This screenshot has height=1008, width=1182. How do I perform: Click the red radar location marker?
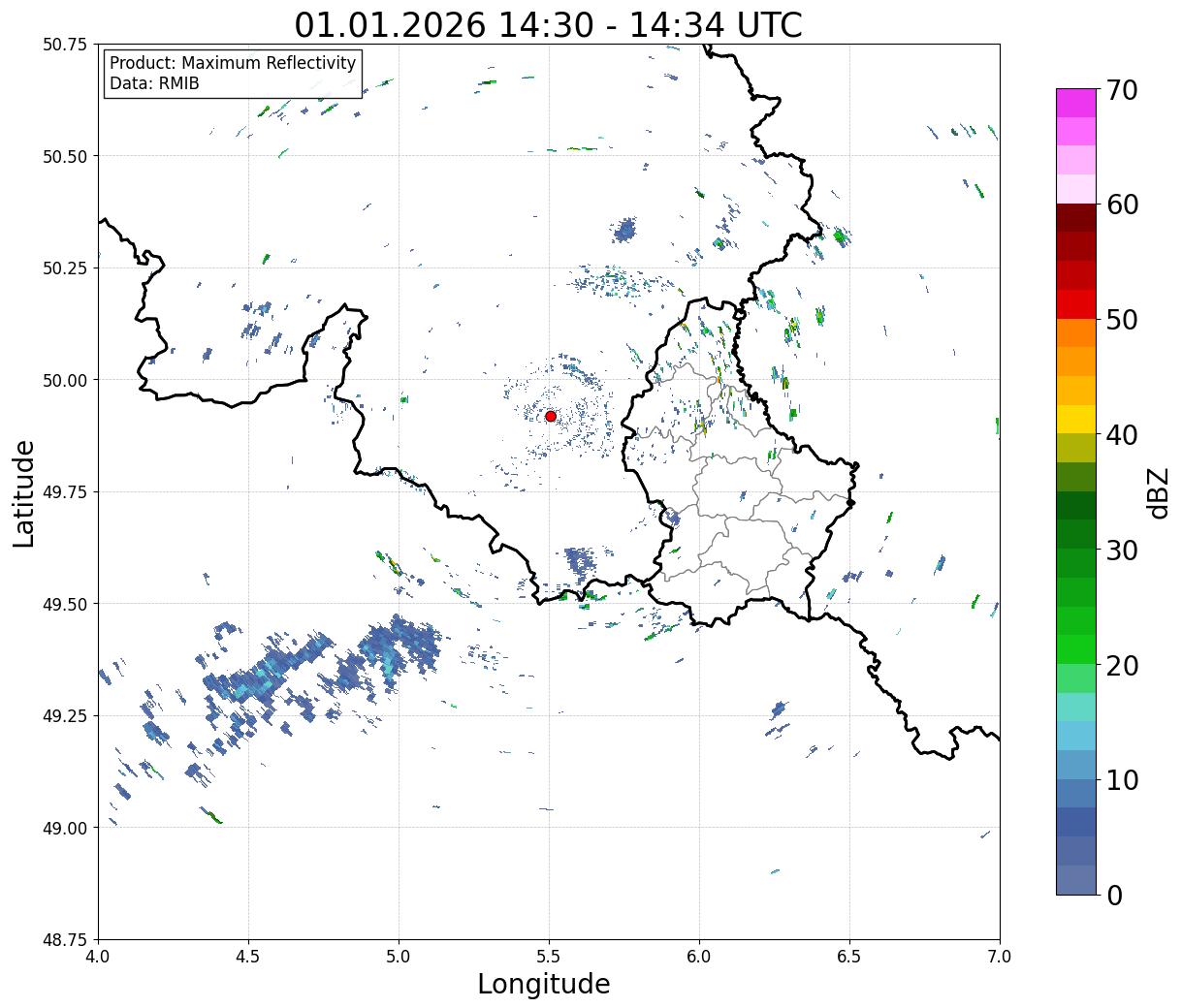(551, 416)
